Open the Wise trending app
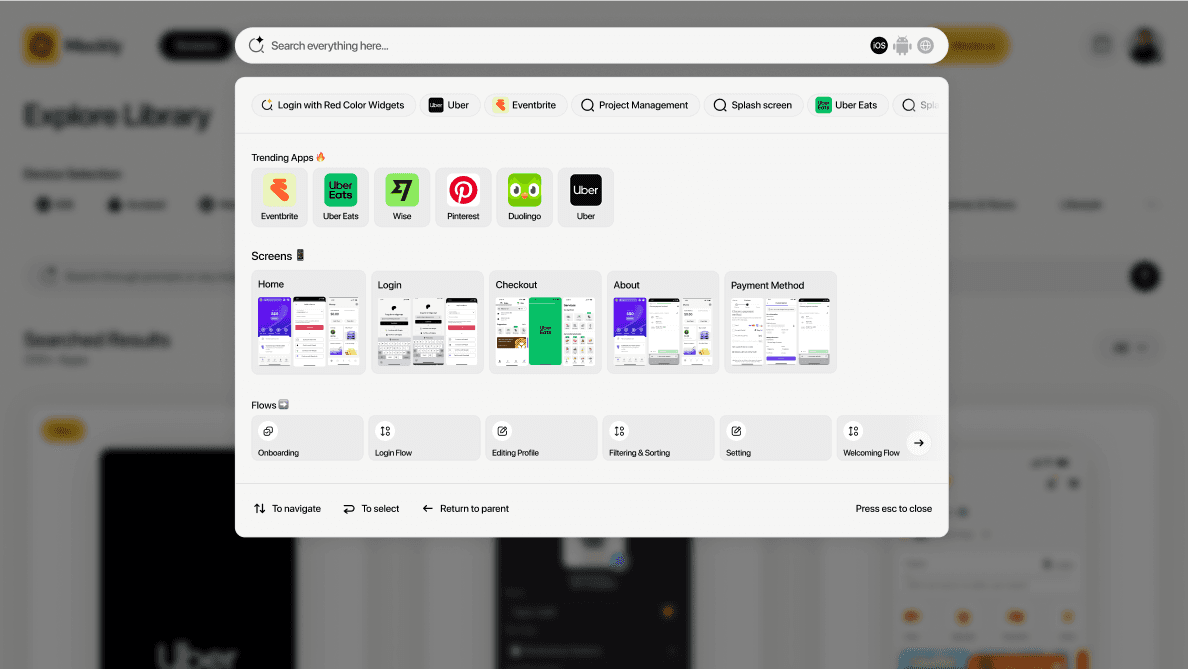Image resolution: width=1188 pixels, height=669 pixels. (x=402, y=197)
